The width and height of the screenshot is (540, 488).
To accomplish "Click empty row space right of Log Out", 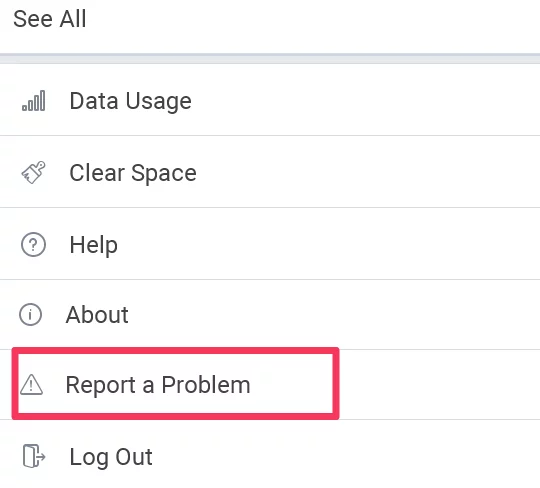I will pyautogui.click(x=346, y=457).
